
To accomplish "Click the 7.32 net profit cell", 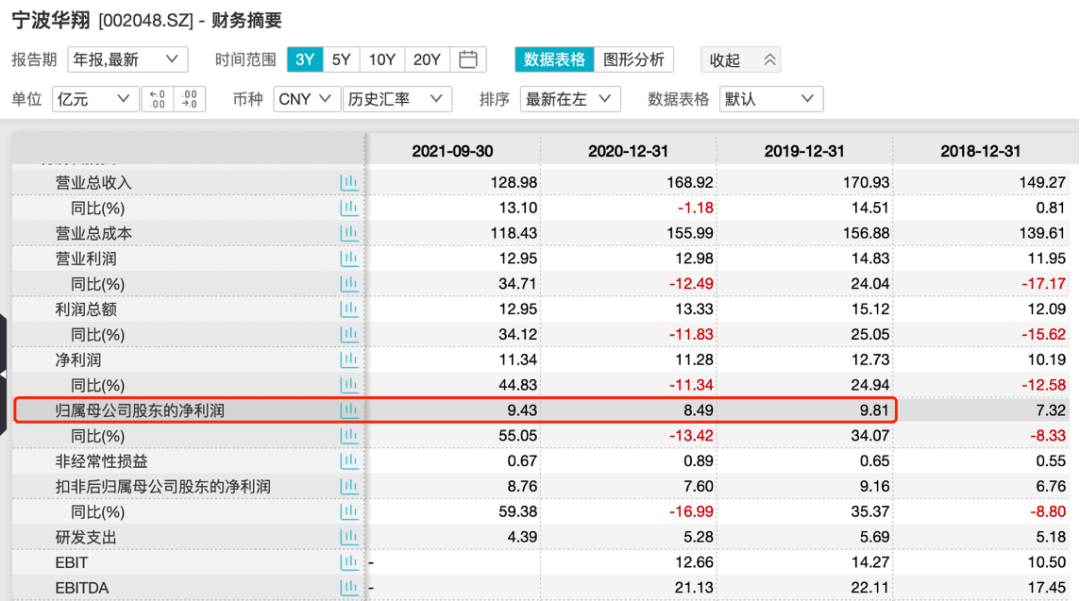I will point(1051,410).
